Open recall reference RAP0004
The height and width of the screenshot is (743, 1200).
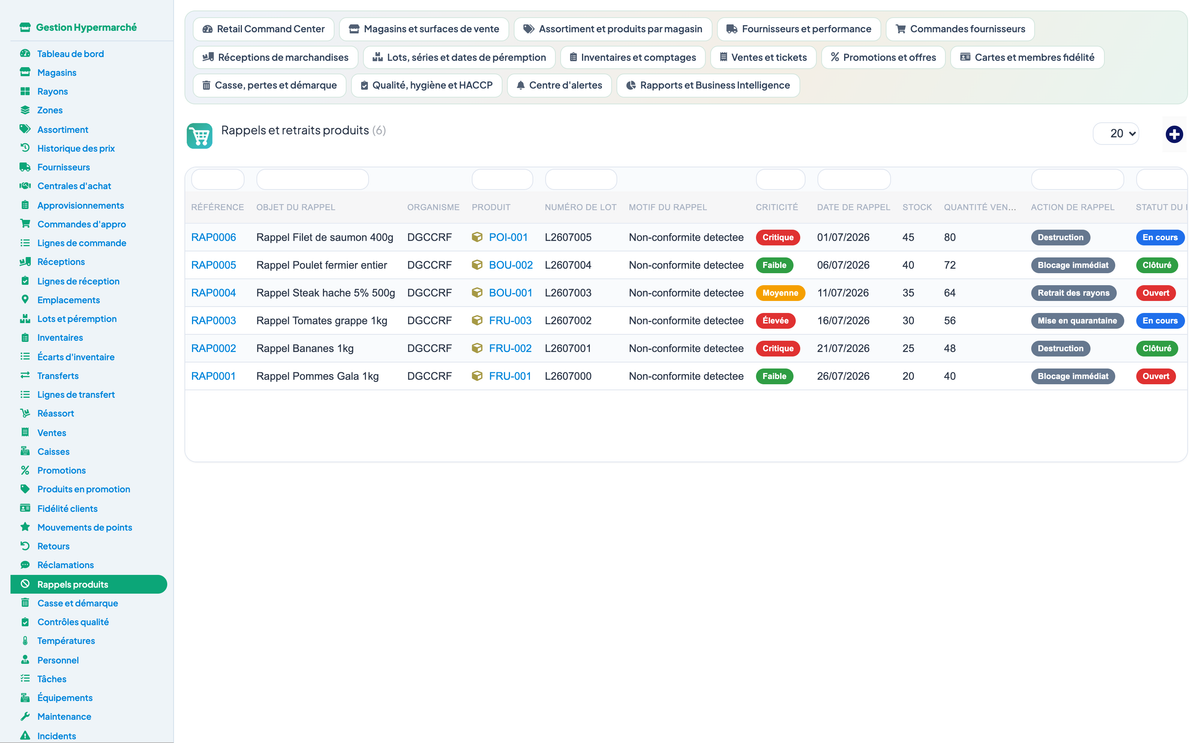214,293
